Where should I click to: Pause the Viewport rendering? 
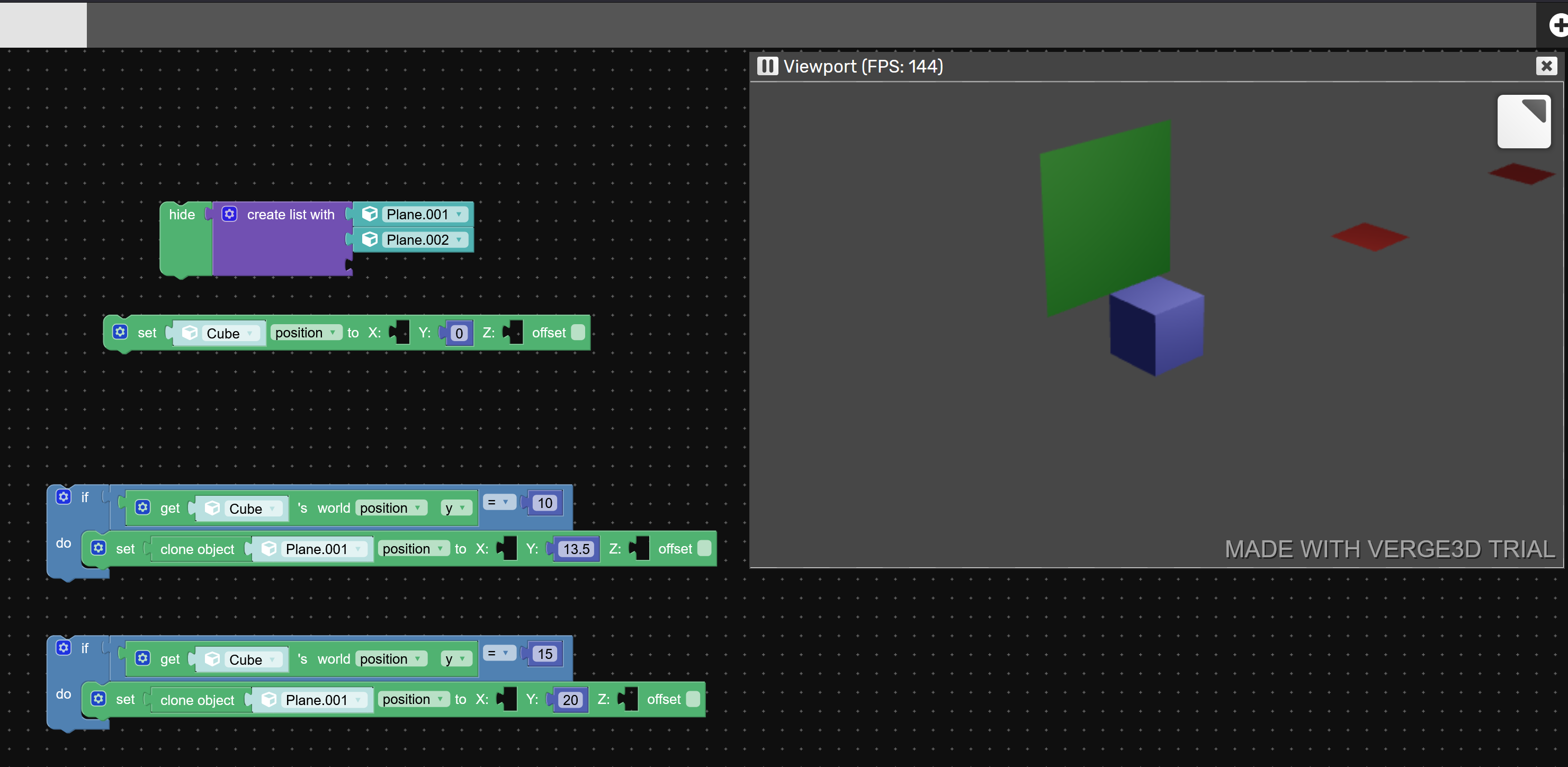[767, 66]
